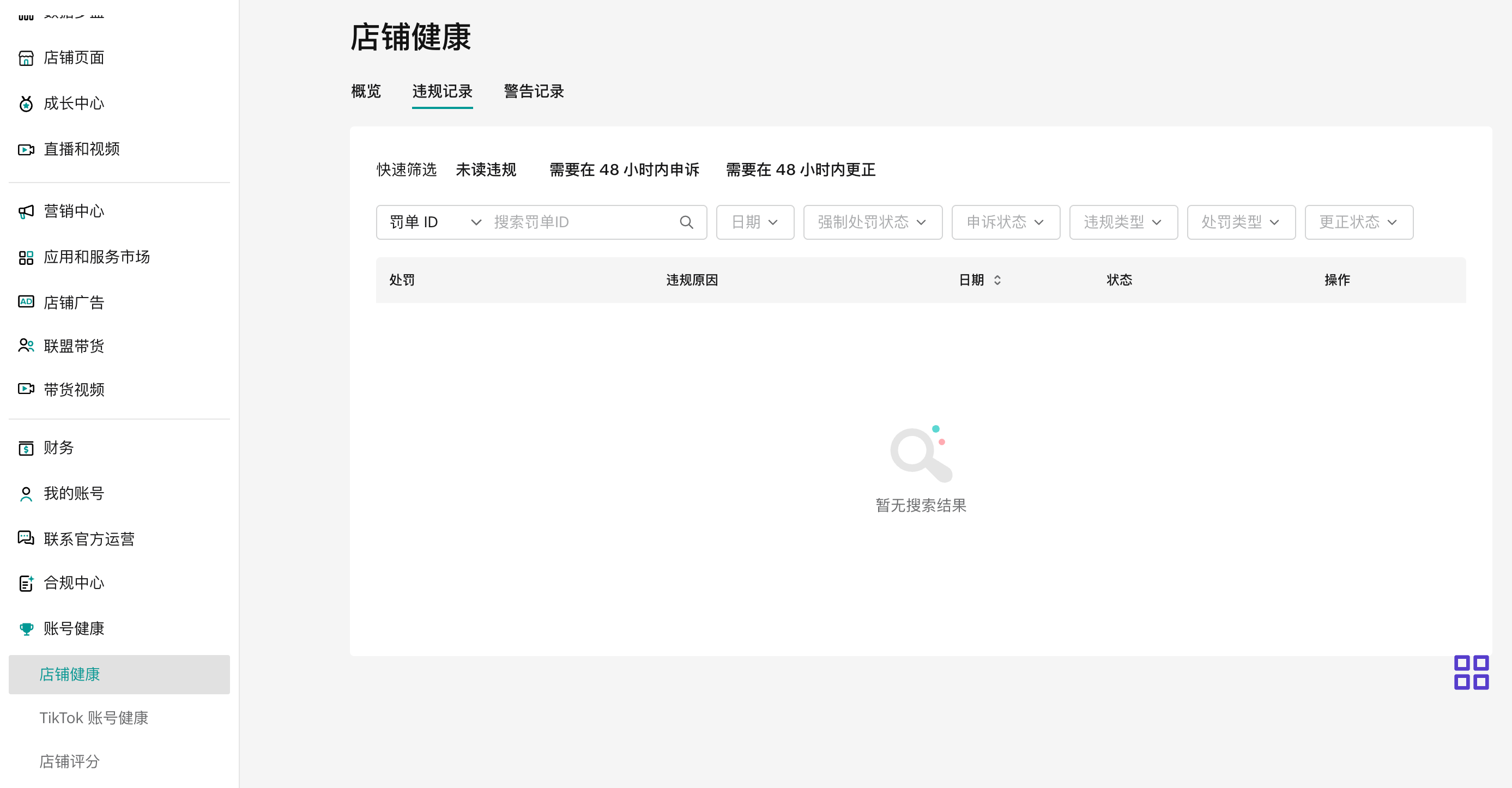Viewport: 1512px width, 788px height.
Task: Click the search magnifier in 罚单ID field
Action: click(x=686, y=222)
